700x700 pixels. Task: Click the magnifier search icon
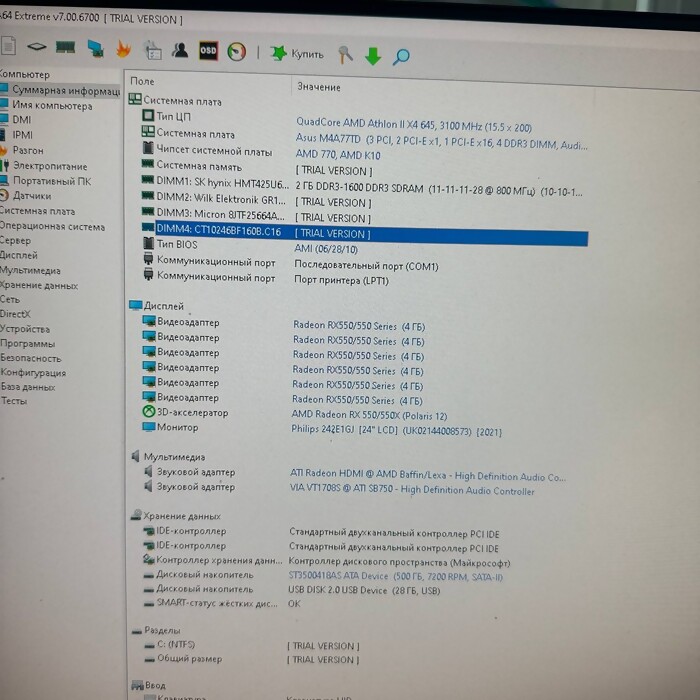point(401,57)
